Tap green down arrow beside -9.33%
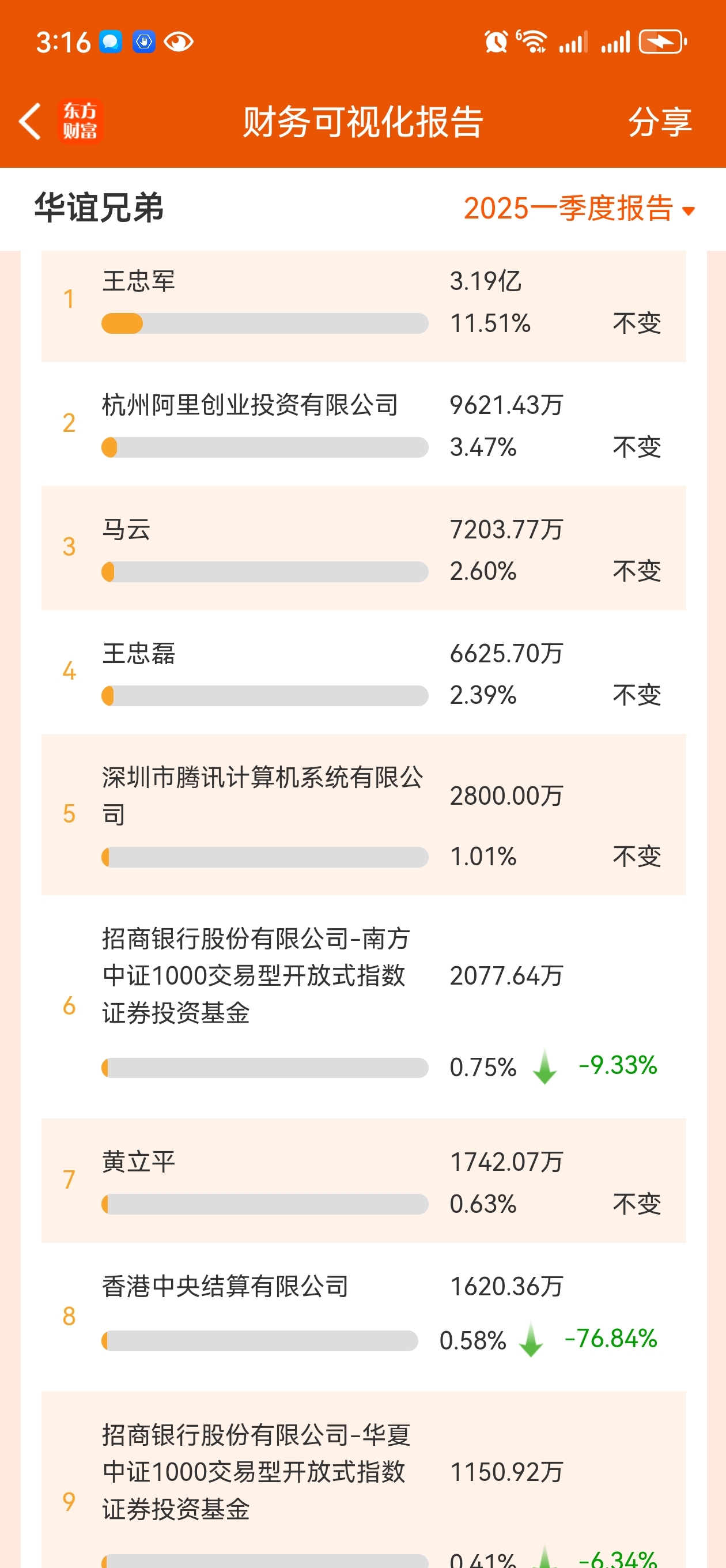The width and height of the screenshot is (726, 1568). click(x=544, y=1066)
